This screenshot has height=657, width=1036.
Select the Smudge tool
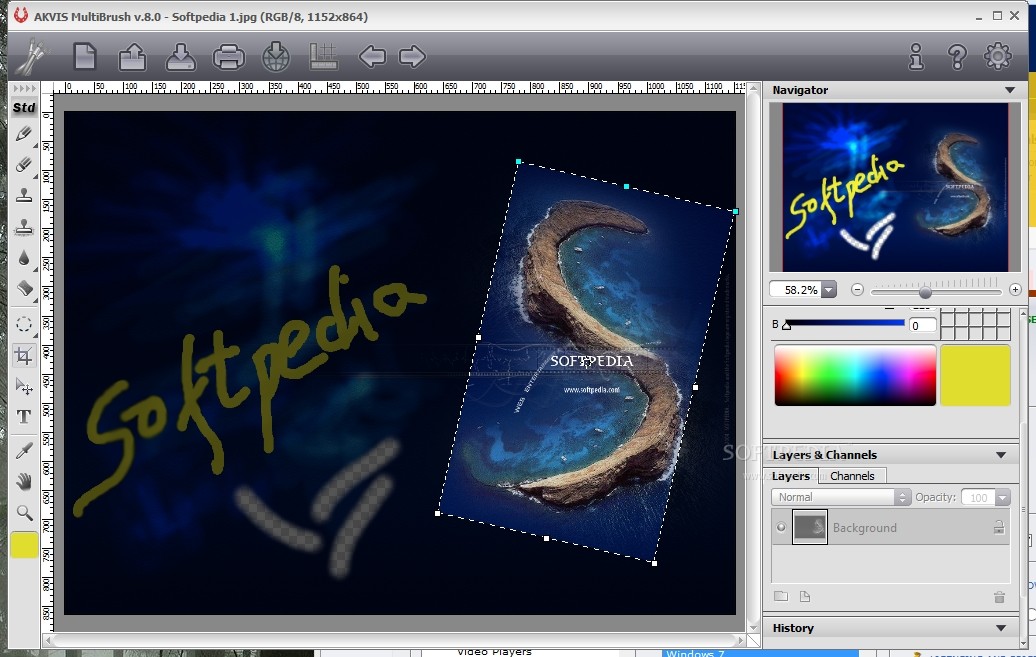(24, 288)
